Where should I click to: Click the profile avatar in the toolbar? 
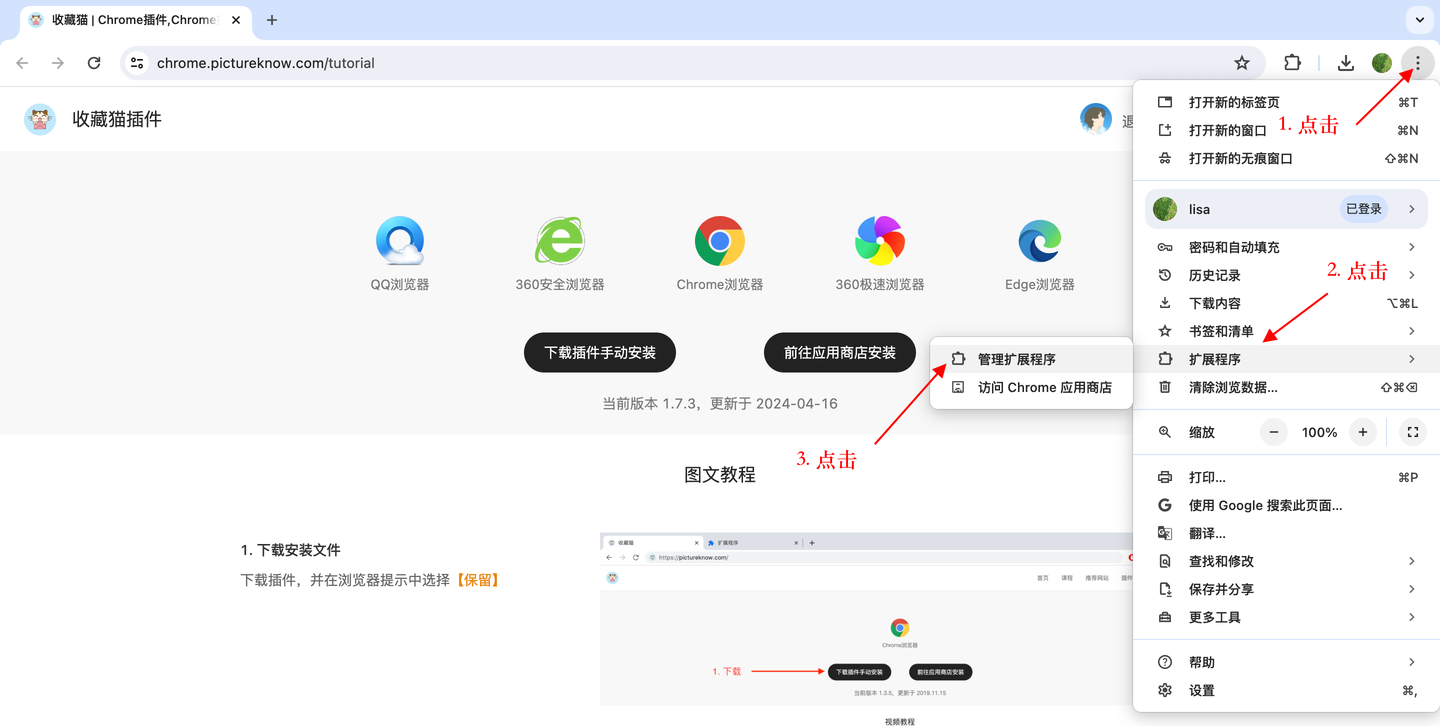point(1382,63)
